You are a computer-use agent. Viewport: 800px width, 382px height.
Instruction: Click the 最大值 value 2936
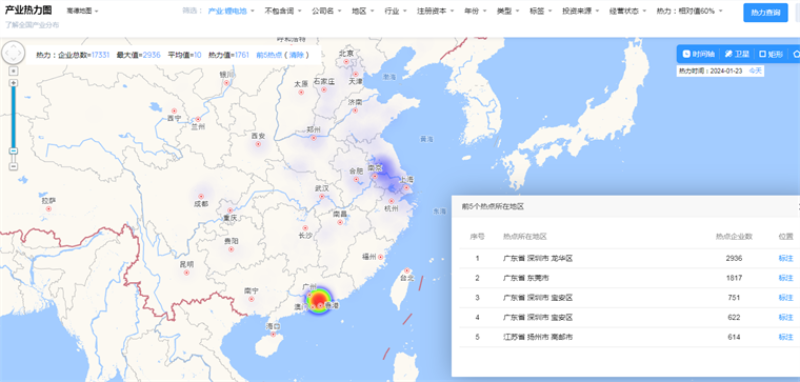[152, 55]
